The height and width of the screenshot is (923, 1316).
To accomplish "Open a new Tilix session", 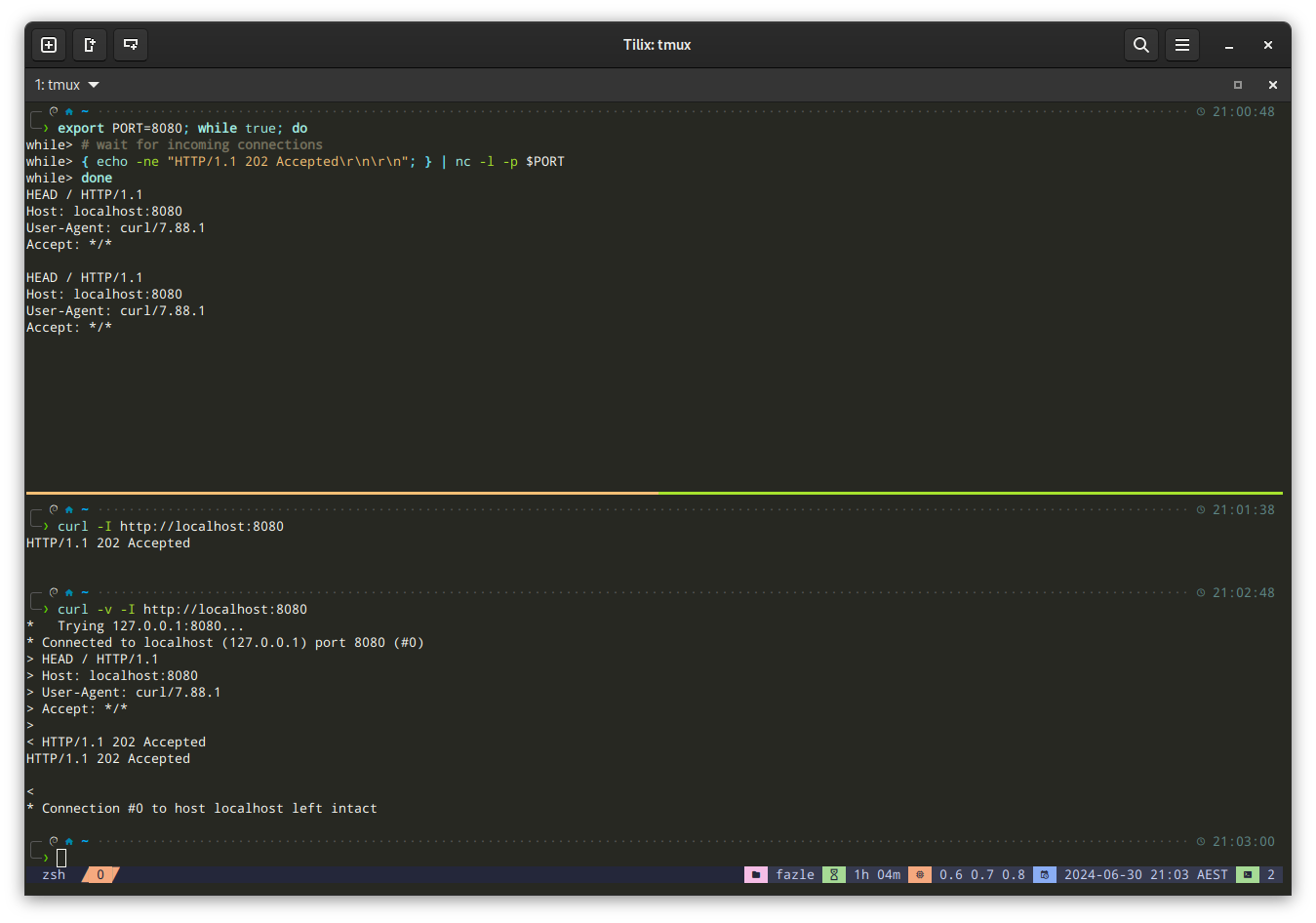I will tap(49, 45).
